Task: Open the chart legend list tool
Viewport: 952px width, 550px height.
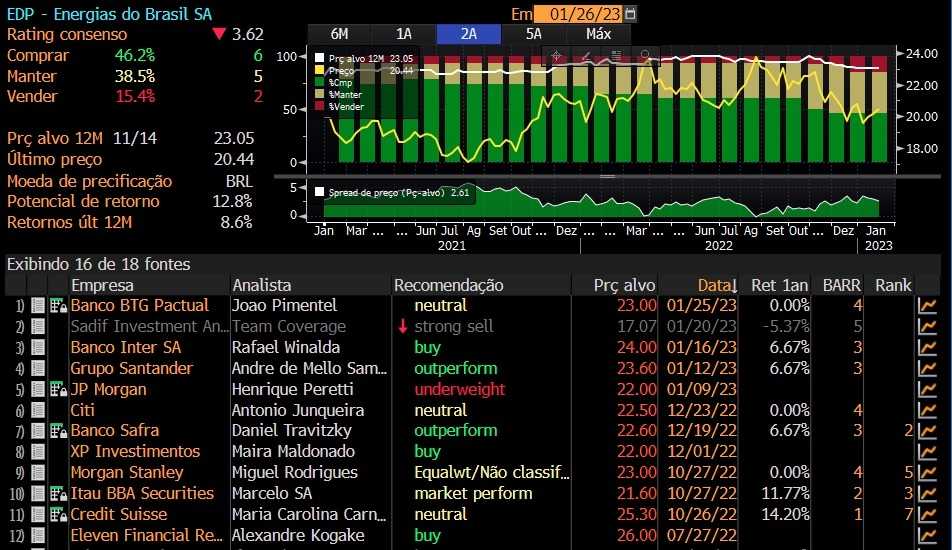Action: click(616, 56)
